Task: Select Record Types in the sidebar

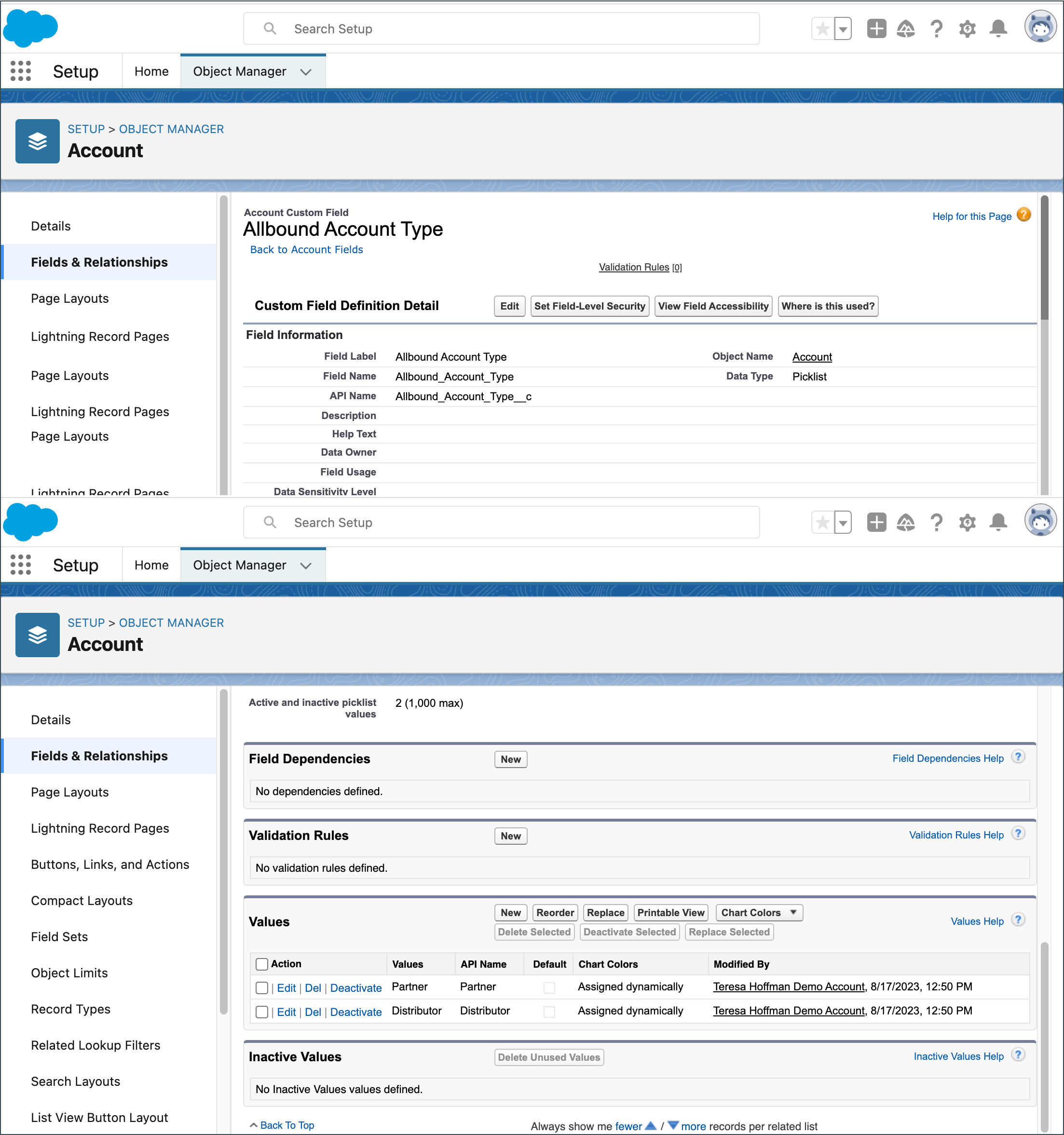Action: 70,1009
